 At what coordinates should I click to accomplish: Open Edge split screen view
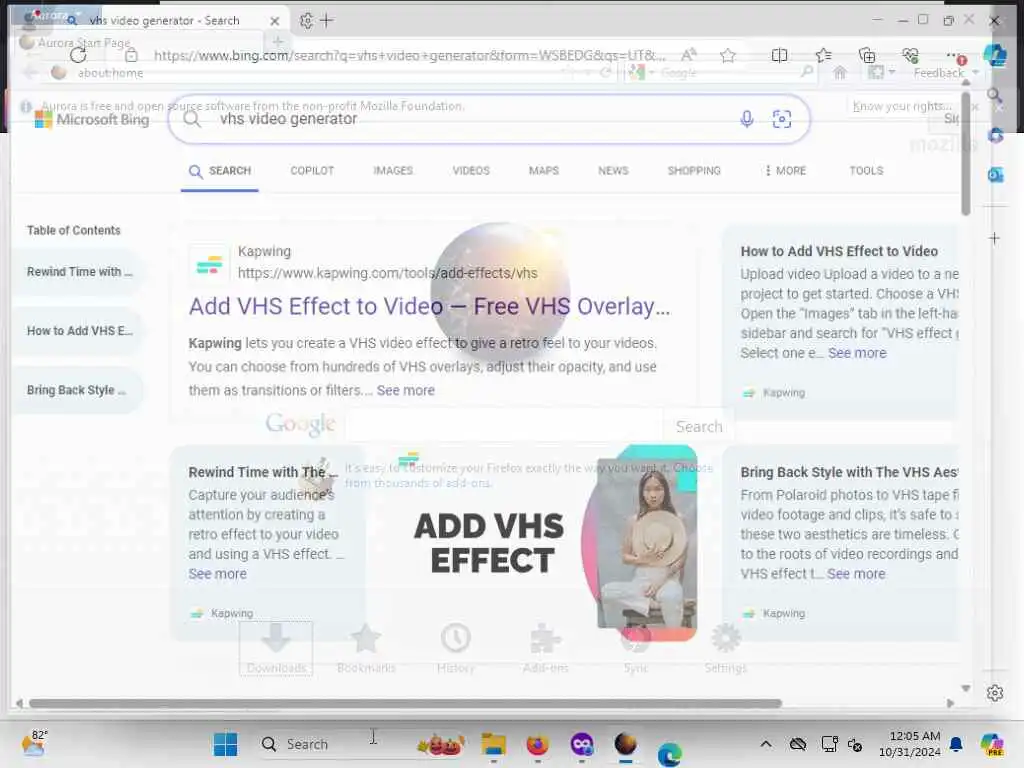click(779, 56)
